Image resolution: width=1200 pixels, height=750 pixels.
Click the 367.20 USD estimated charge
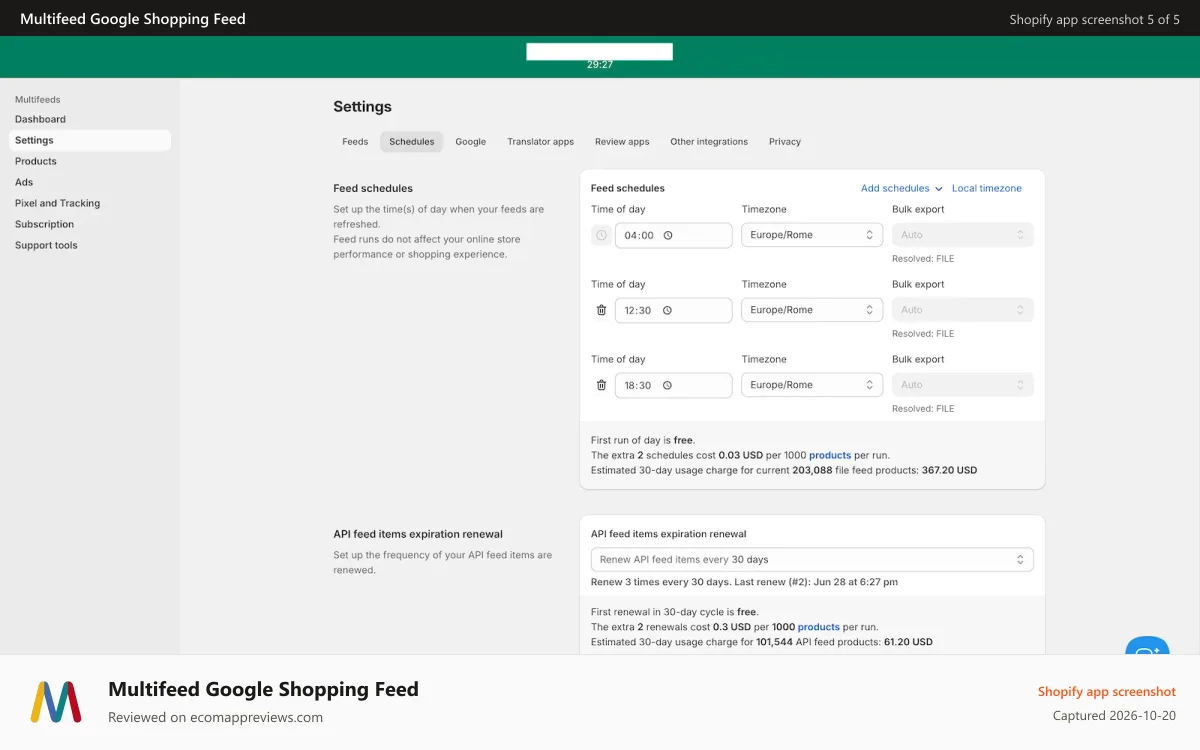click(949, 470)
